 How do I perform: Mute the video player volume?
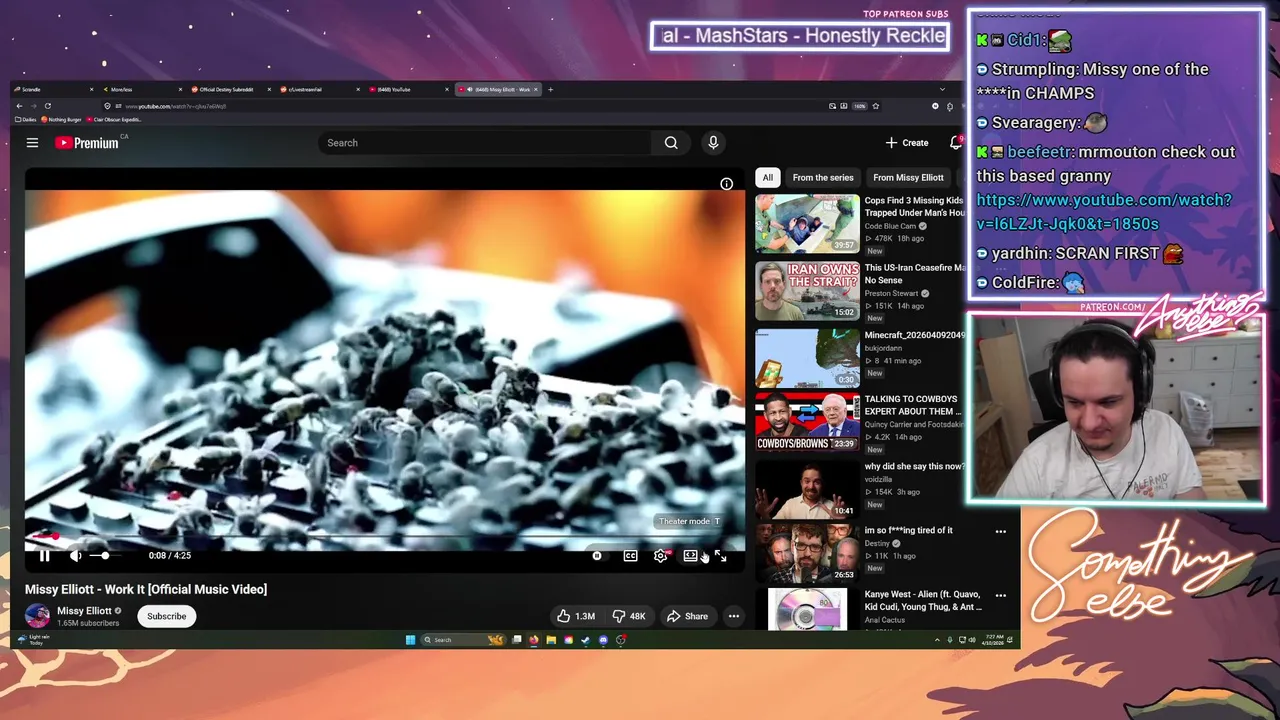(x=76, y=556)
